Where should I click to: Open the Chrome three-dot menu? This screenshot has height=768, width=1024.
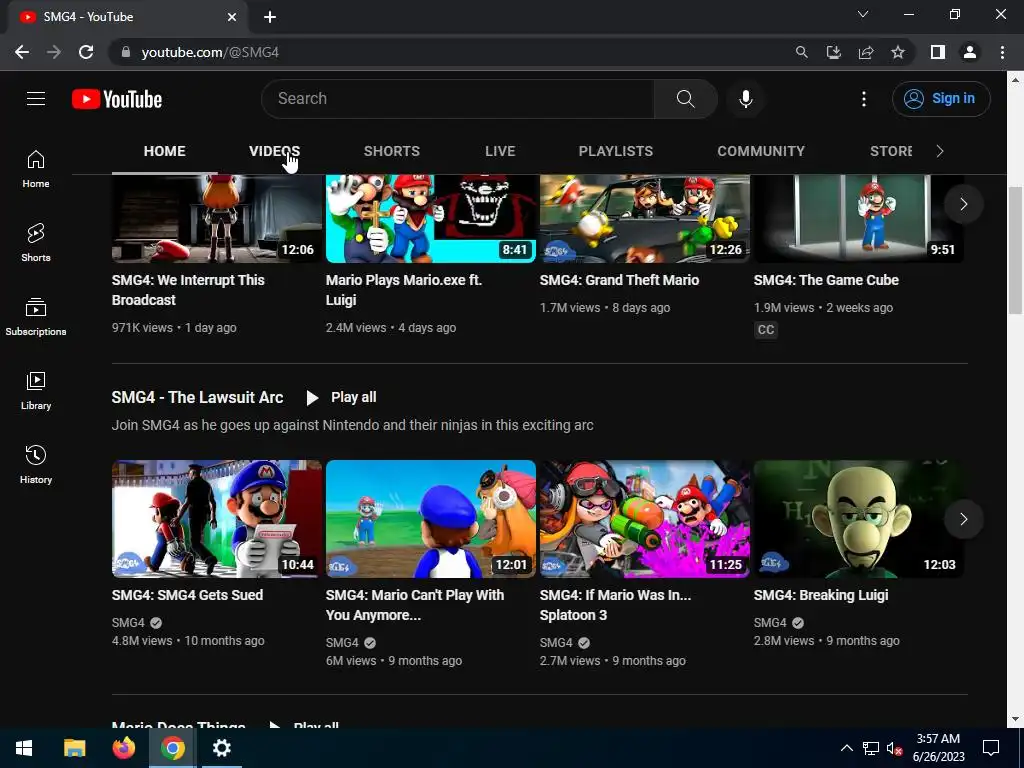point(1002,52)
